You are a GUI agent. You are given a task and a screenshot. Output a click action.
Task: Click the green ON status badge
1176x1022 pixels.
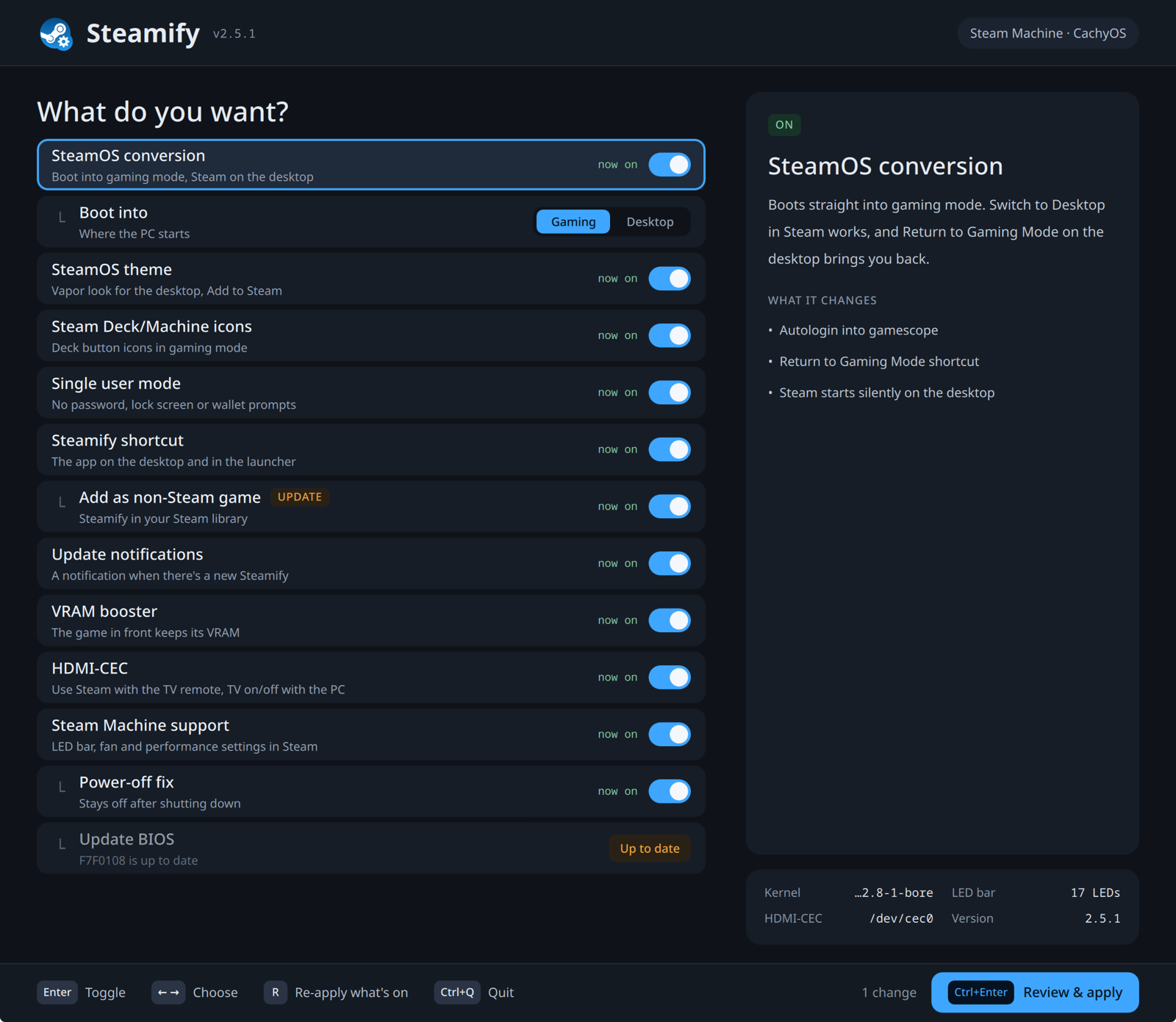[x=784, y=125]
